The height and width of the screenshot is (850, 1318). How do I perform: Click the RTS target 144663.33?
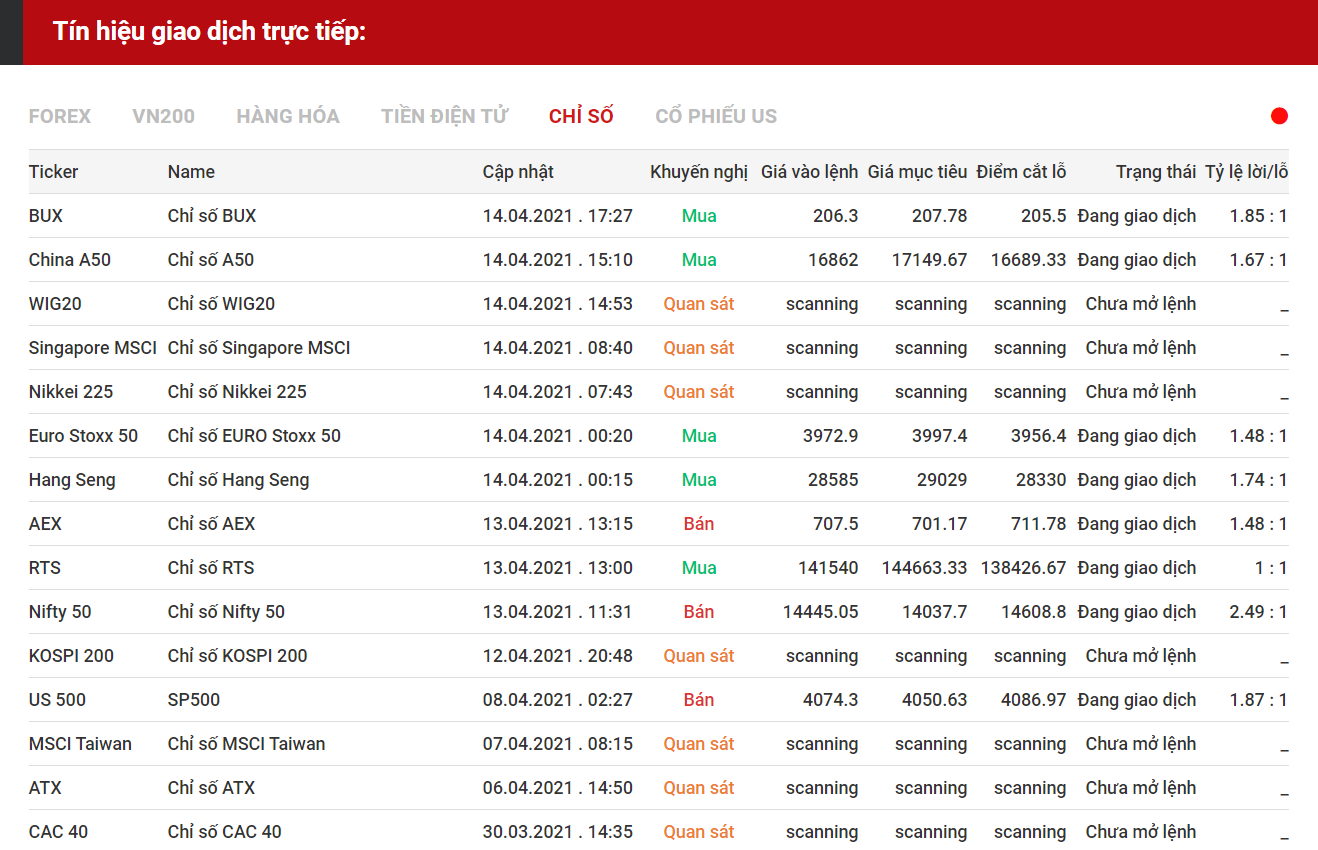click(925, 568)
